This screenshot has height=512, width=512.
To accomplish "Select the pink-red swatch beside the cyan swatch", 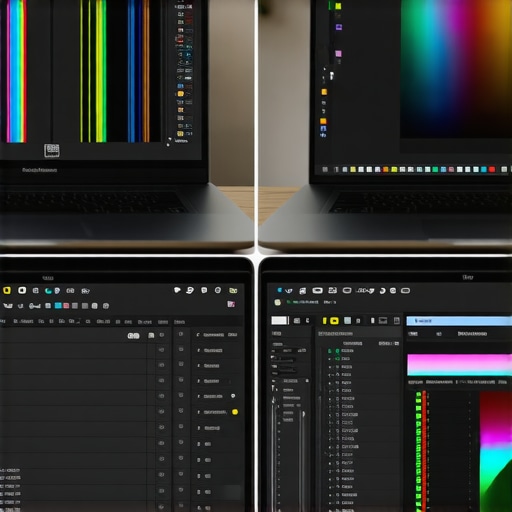I will (66, 306).
